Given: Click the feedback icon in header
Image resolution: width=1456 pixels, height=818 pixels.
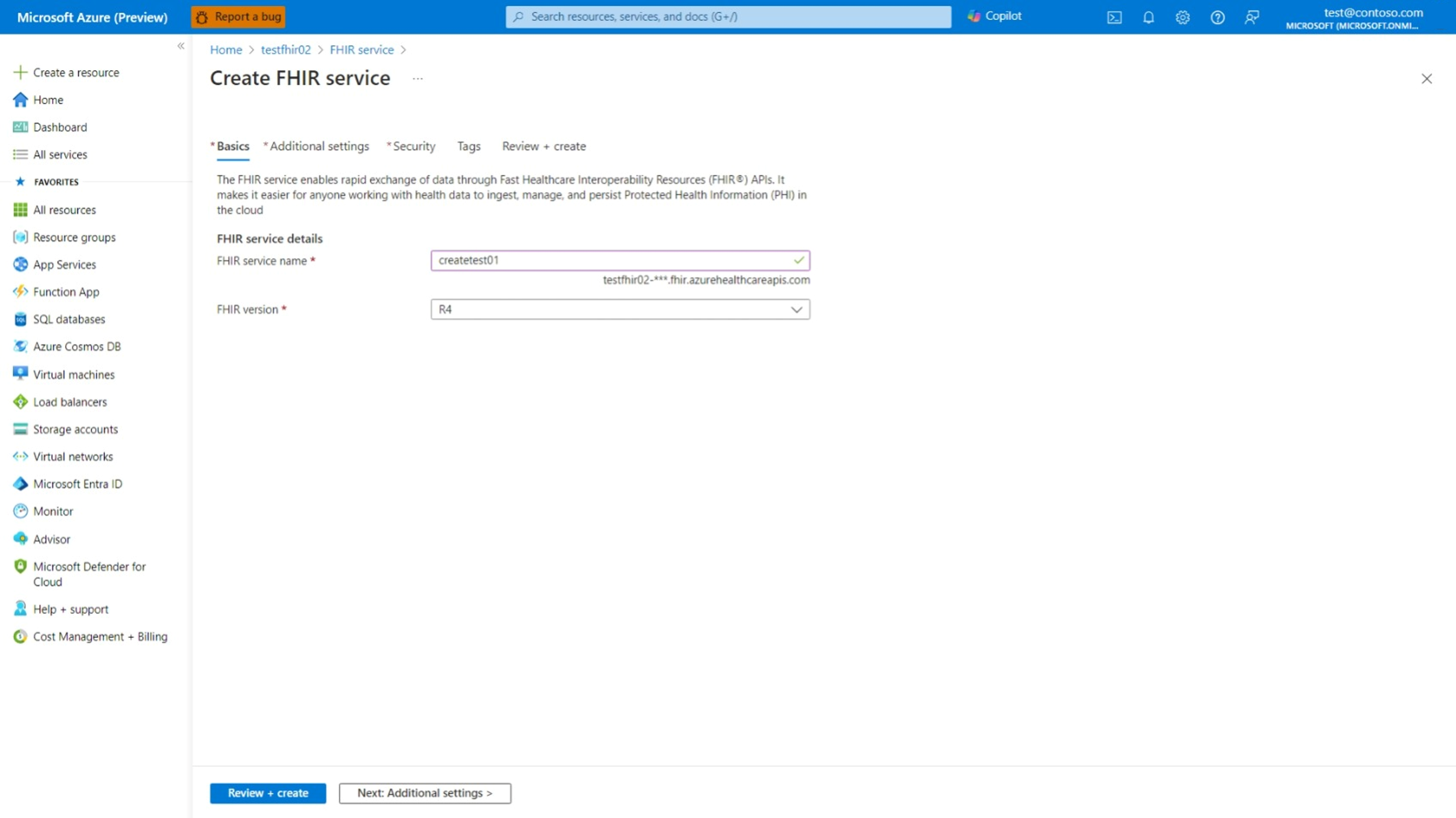Looking at the screenshot, I should 1251,17.
